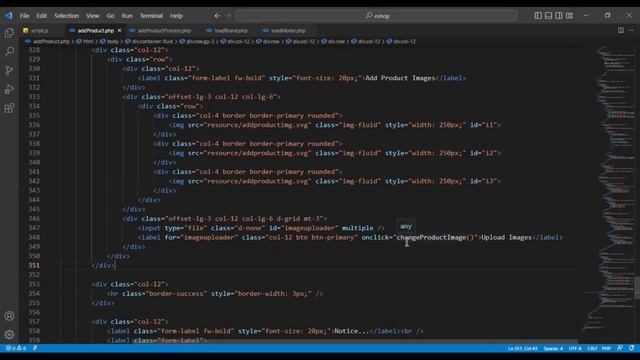The width and height of the screenshot is (640, 360).
Task: Click 'Upload Images' text on line 348
Action: pos(507,238)
